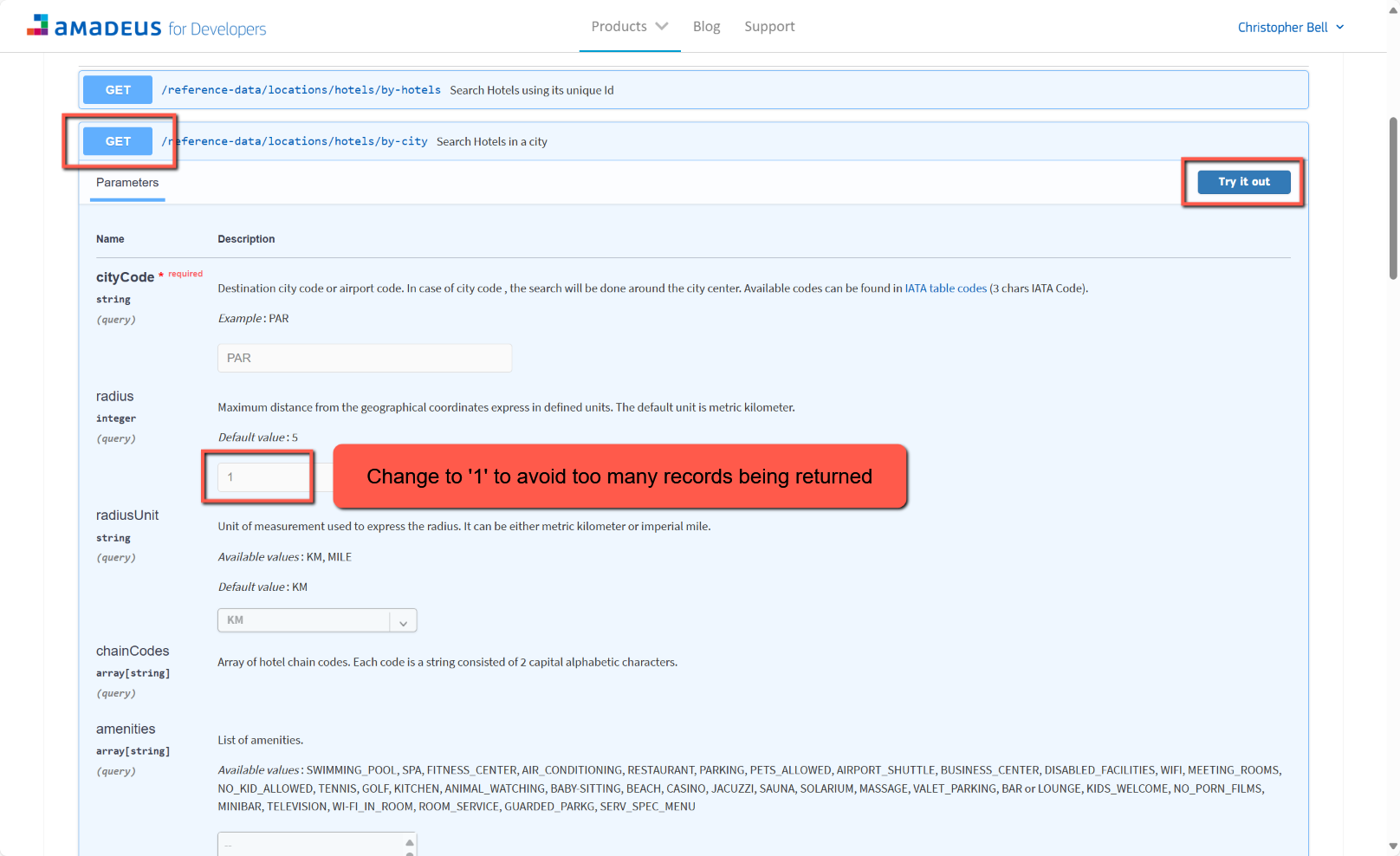The image size is (1400, 856).
Task: Click the page scroll-down arrow
Action: pos(1393,846)
